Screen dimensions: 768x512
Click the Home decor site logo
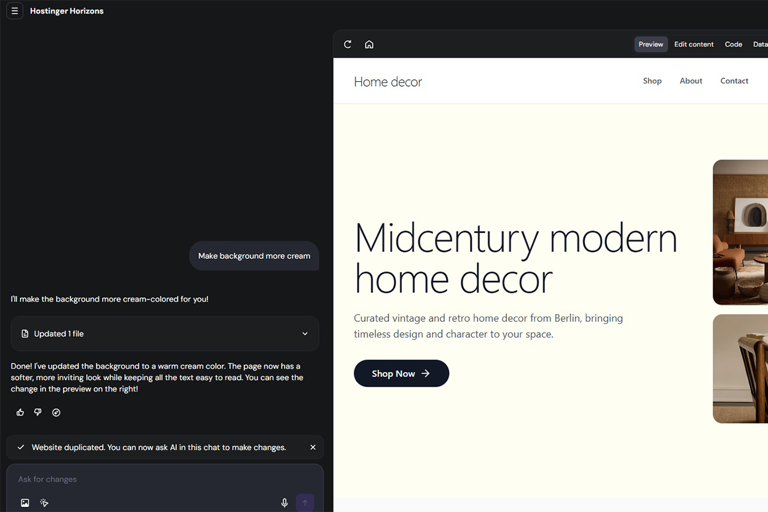pos(387,82)
